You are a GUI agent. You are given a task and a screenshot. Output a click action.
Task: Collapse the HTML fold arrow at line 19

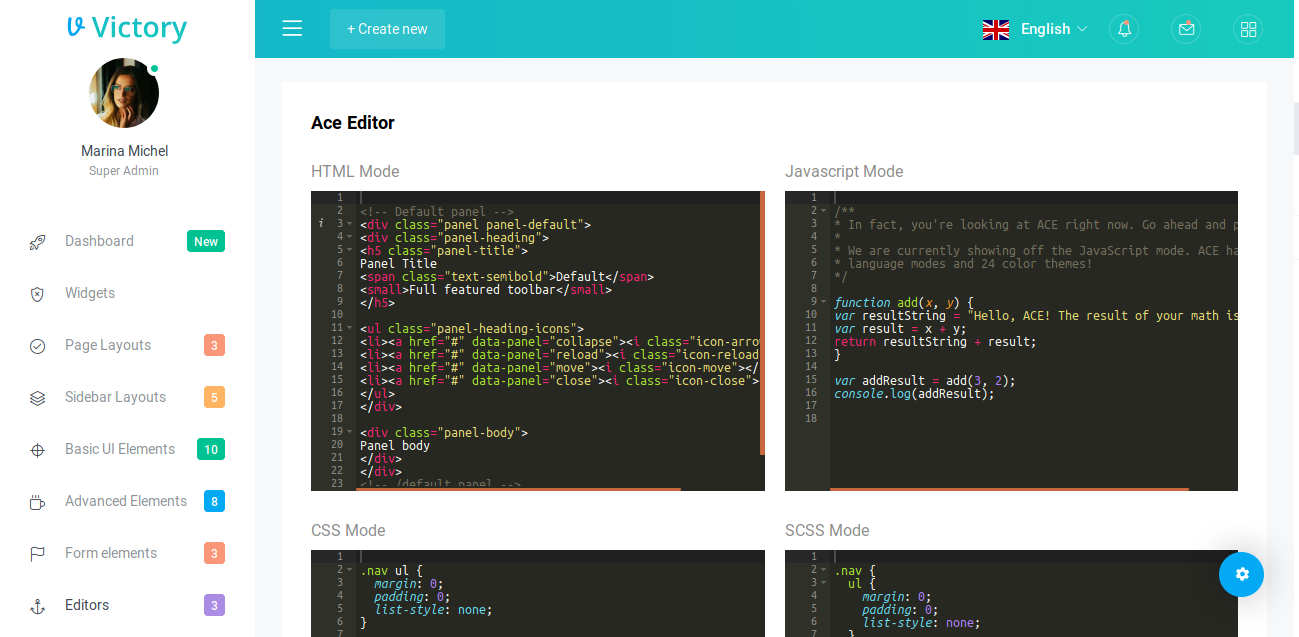point(349,432)
